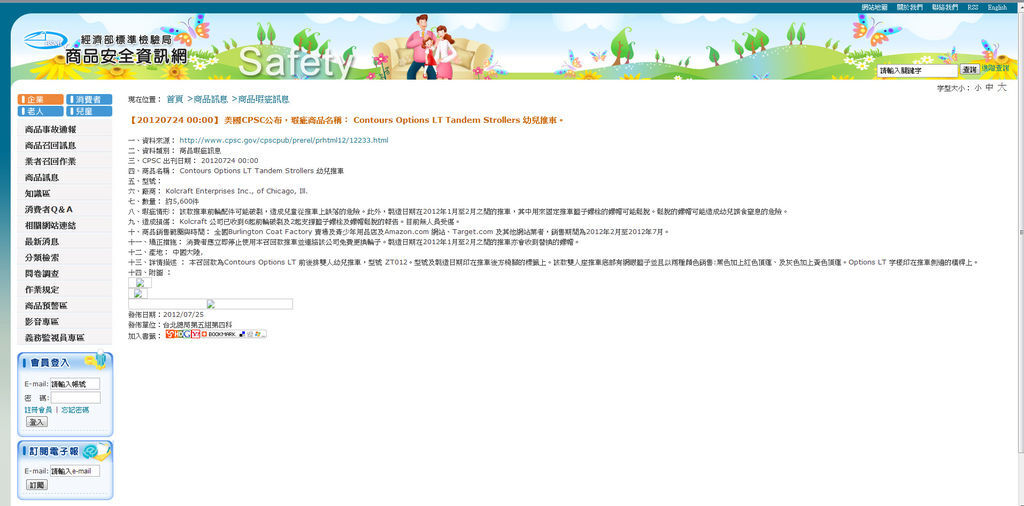Click the newsletter E-mail input field
Viewport: 1024px width, 506px height.
[x=75, y=471]
